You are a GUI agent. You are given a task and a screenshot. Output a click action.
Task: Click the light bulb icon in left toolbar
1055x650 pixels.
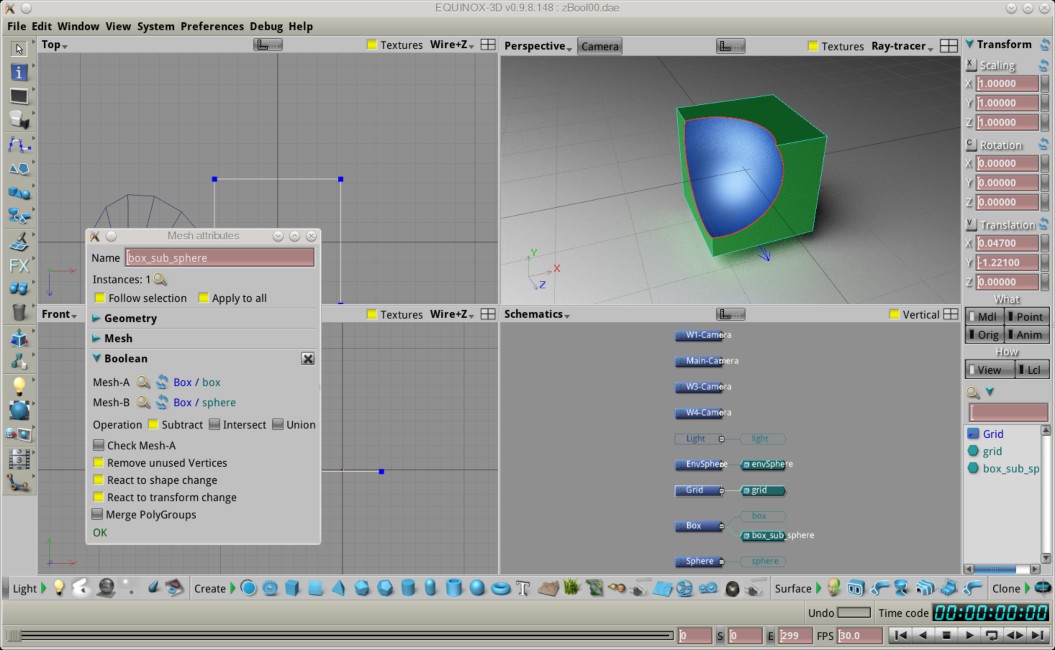coord(19,386)
